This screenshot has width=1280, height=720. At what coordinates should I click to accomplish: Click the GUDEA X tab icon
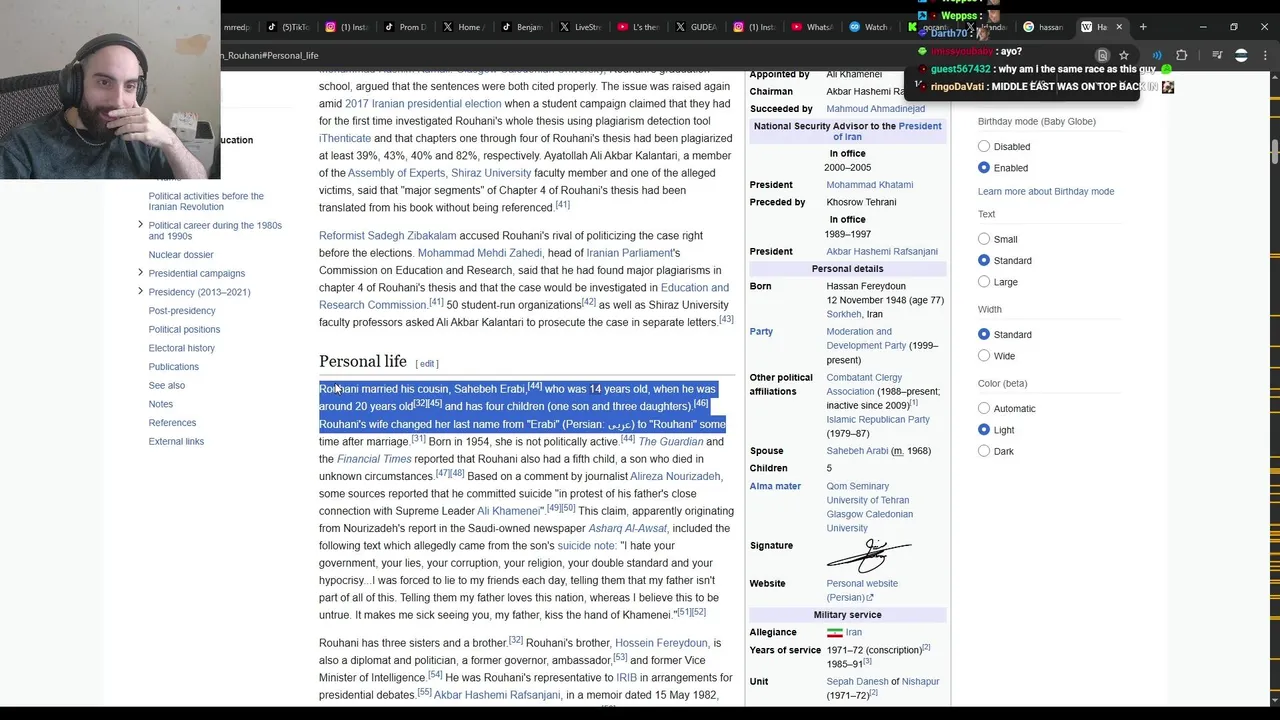[681, 27]
